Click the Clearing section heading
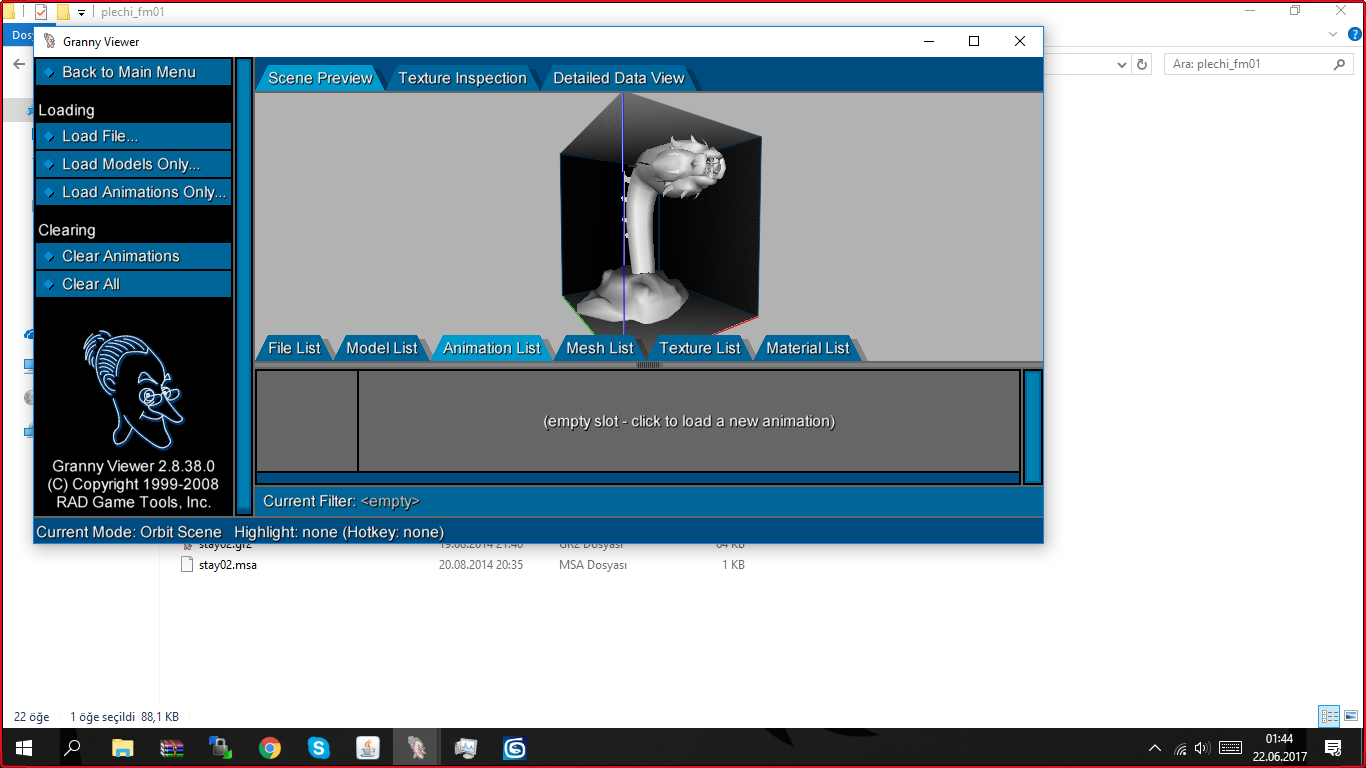Screen dimensions: 1366x768 [x=67, y=230]
